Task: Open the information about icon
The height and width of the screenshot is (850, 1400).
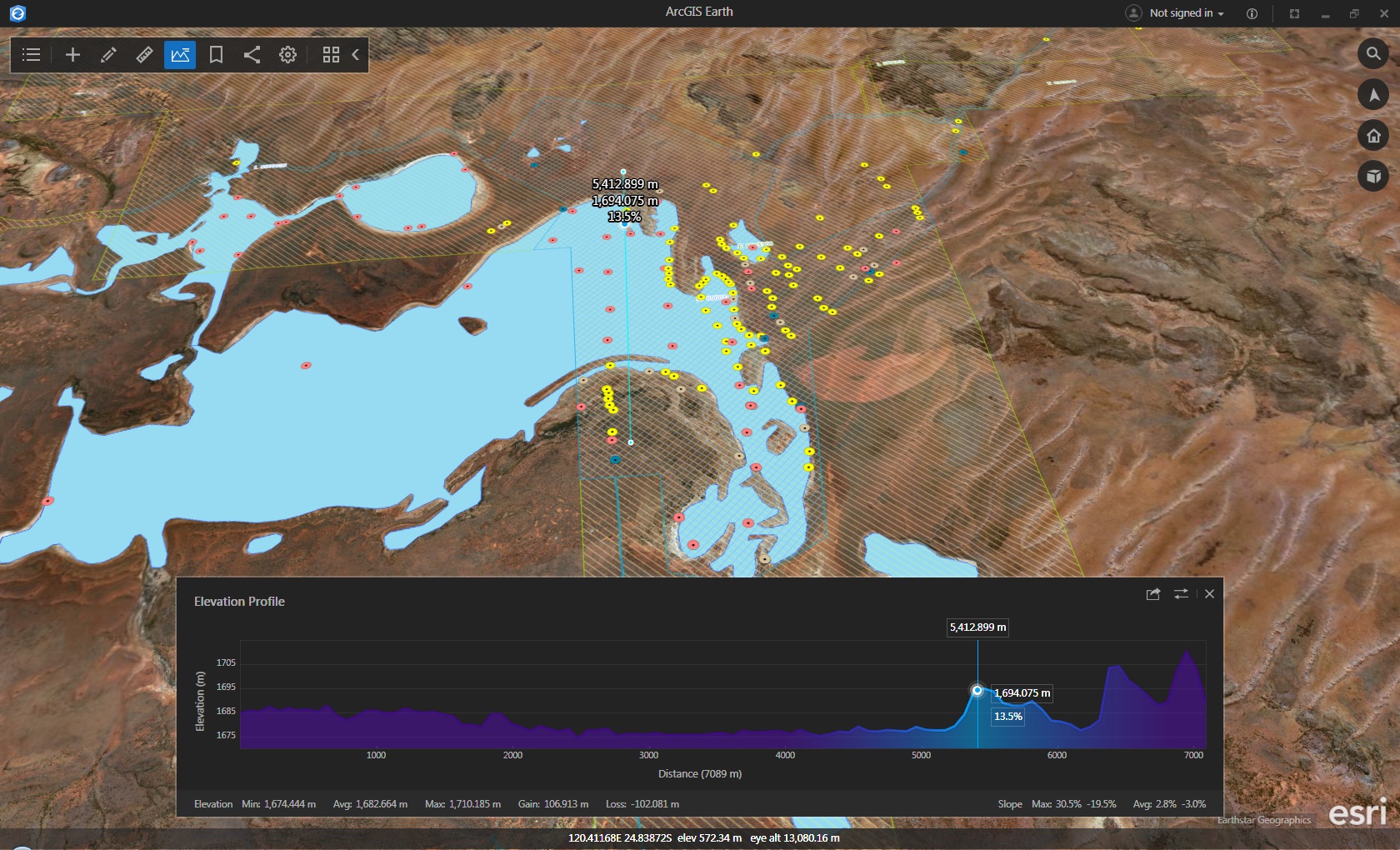Action: (1252, 13)
